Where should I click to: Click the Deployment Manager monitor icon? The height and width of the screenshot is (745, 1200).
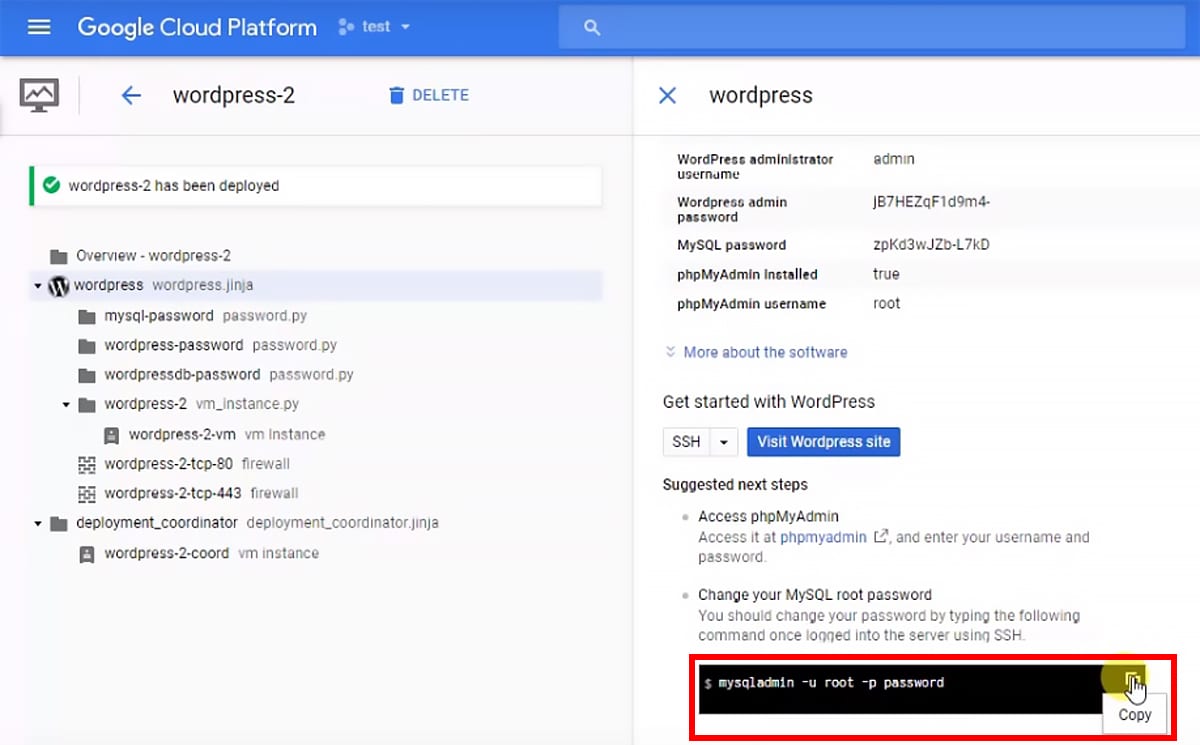coord(39,95)
